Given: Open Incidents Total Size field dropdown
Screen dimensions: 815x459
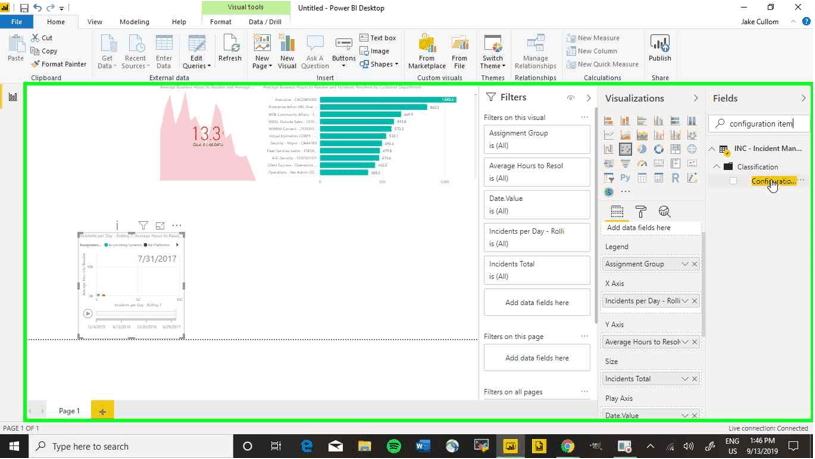Looking at the screenshot, I should [x=685, y=379].
